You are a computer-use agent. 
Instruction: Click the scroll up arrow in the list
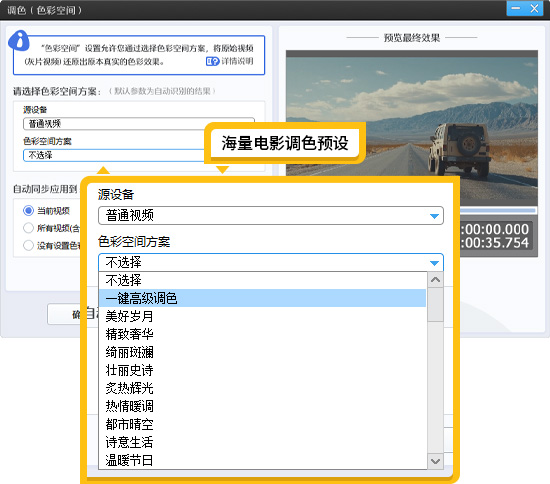435,280
